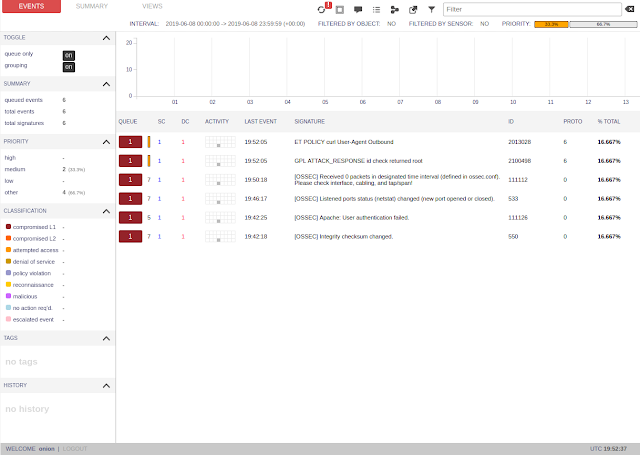
Task: Click activity grid for ET POLICY curl row
Action: 220,142
